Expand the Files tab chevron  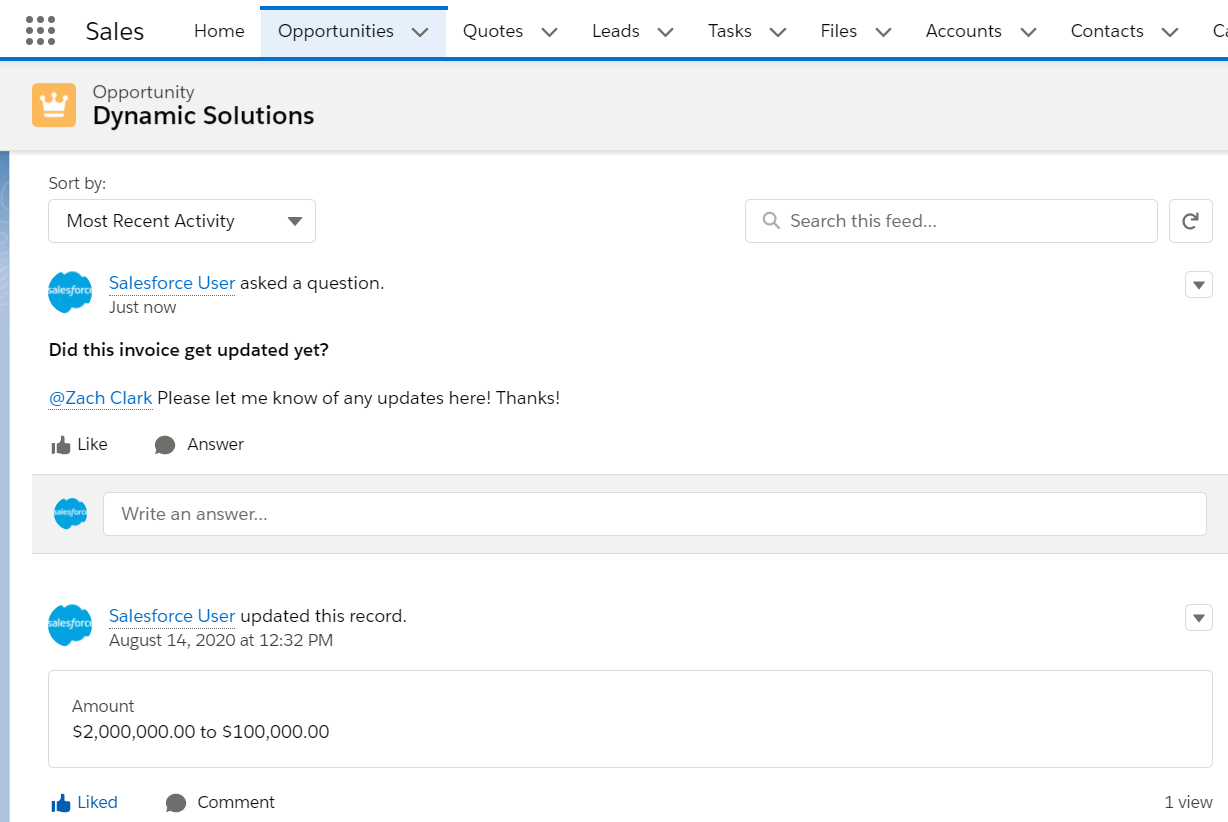883,32
